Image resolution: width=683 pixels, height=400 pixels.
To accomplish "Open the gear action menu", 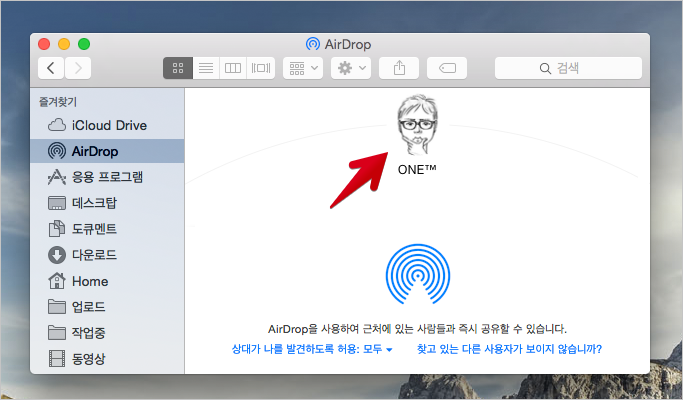I will (351, 68).
